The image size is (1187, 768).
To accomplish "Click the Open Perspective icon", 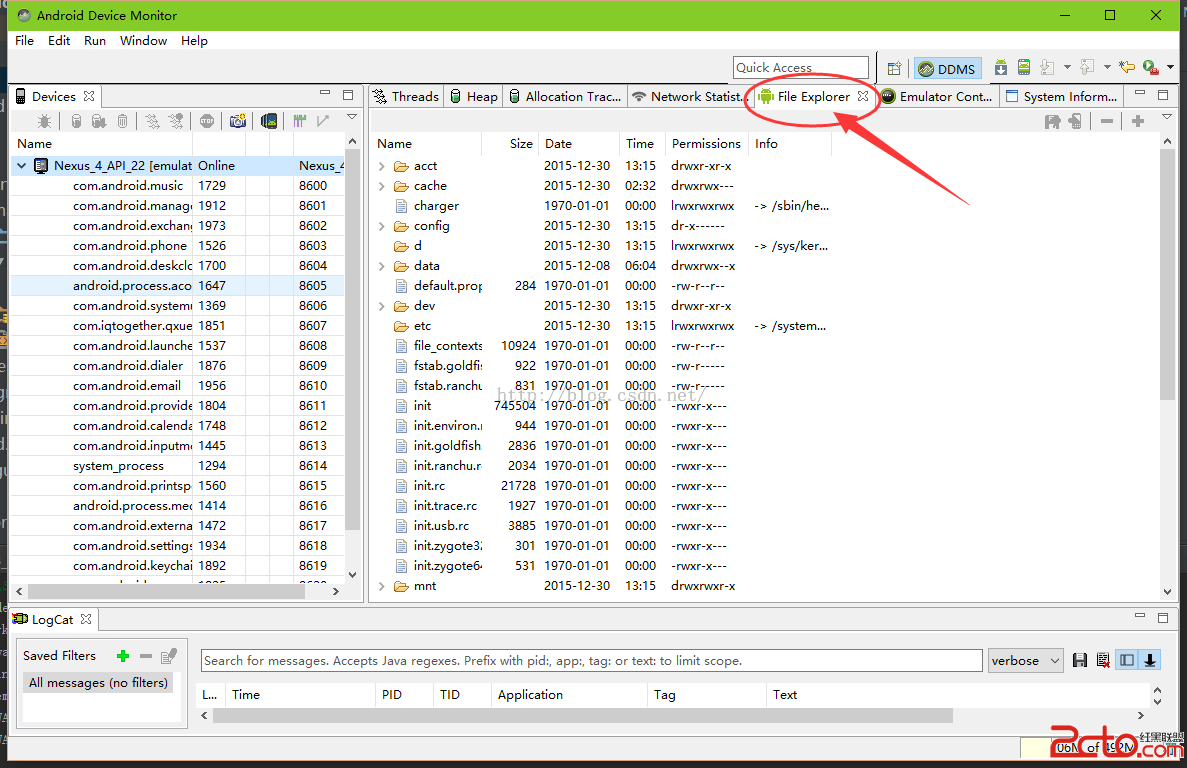I will pyautogui.click(x=894, y=68).
